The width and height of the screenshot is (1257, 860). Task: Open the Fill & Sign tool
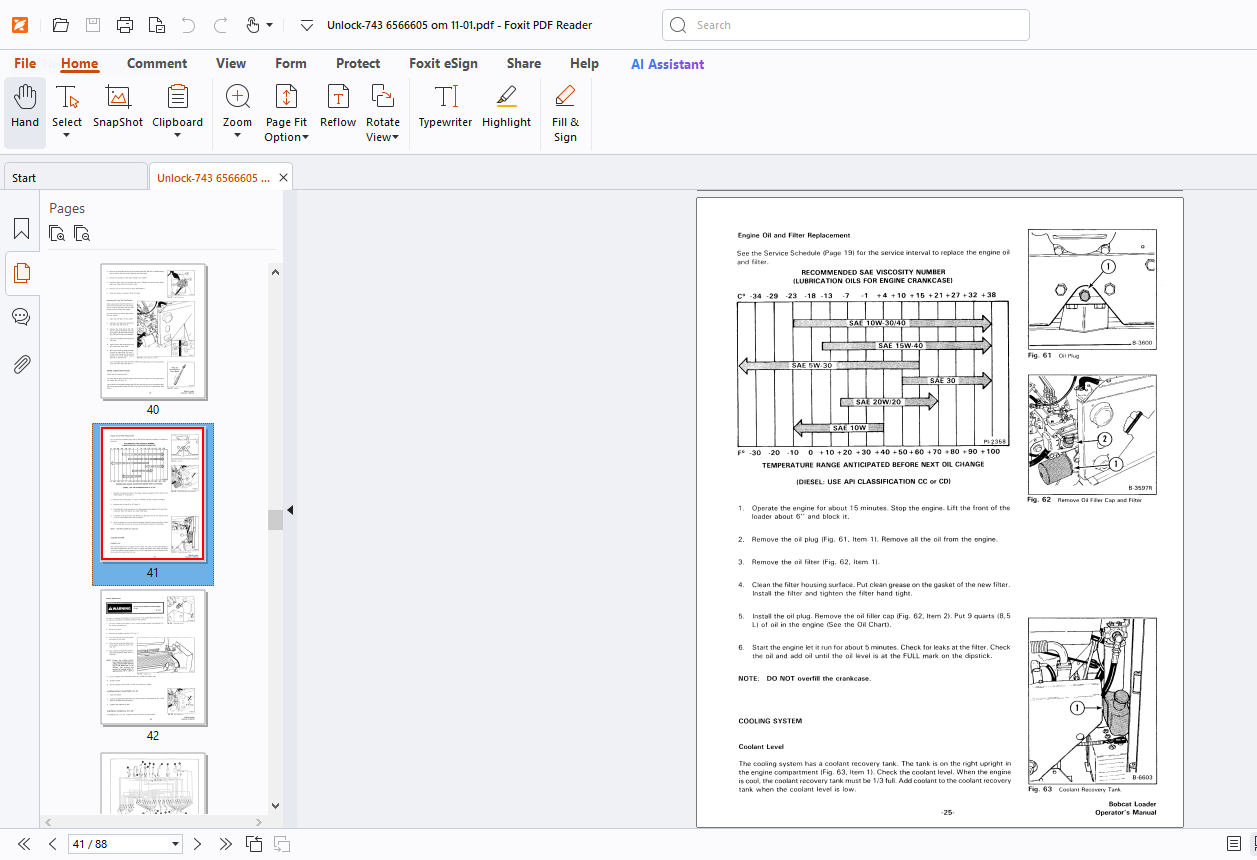point(565,112)
